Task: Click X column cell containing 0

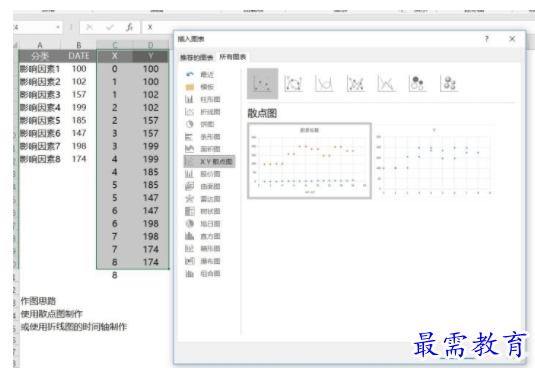Action: [x=115, y=69]
